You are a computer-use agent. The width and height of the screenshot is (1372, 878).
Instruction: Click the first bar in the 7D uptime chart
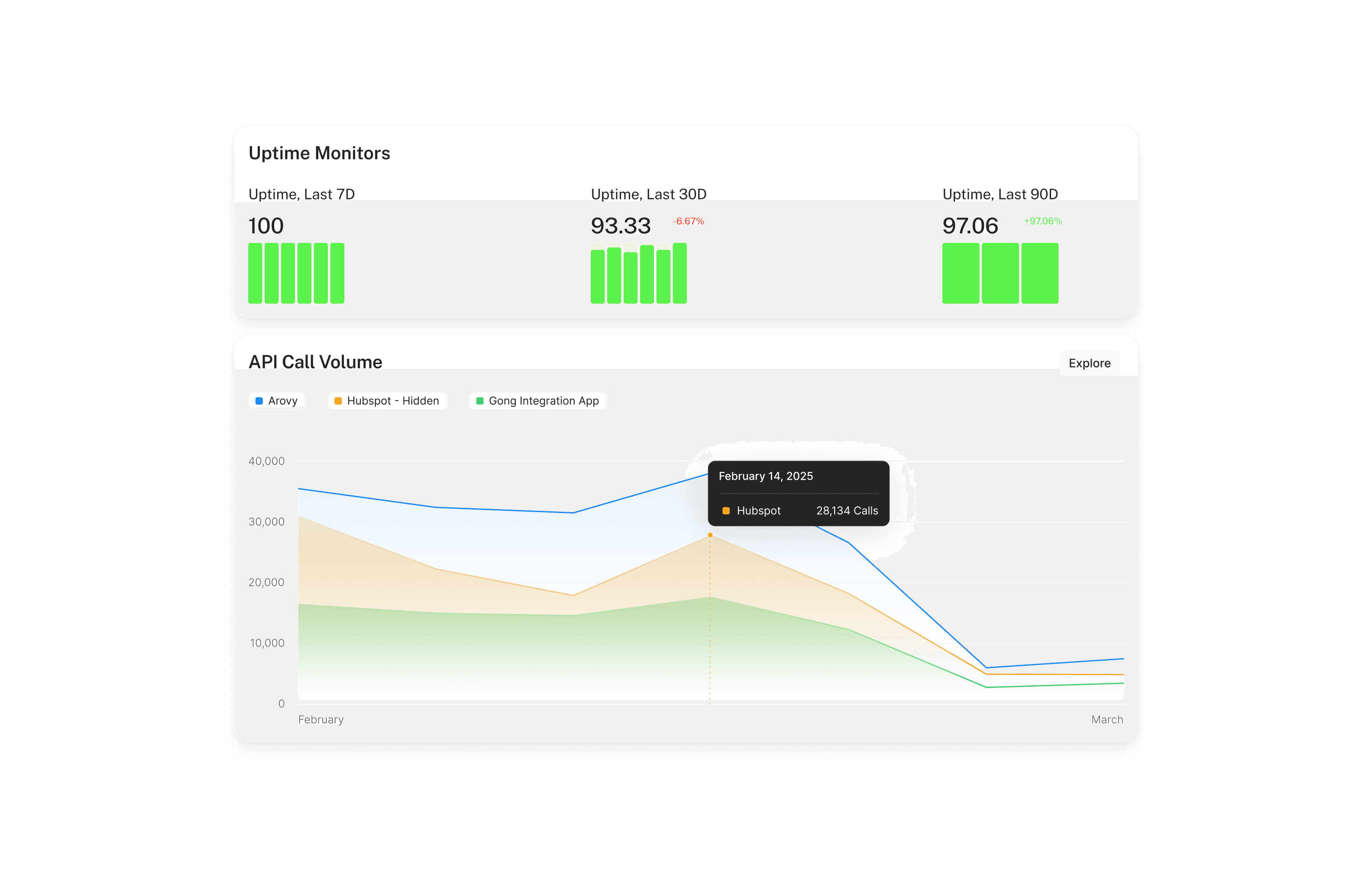click(x=255, y=273)
